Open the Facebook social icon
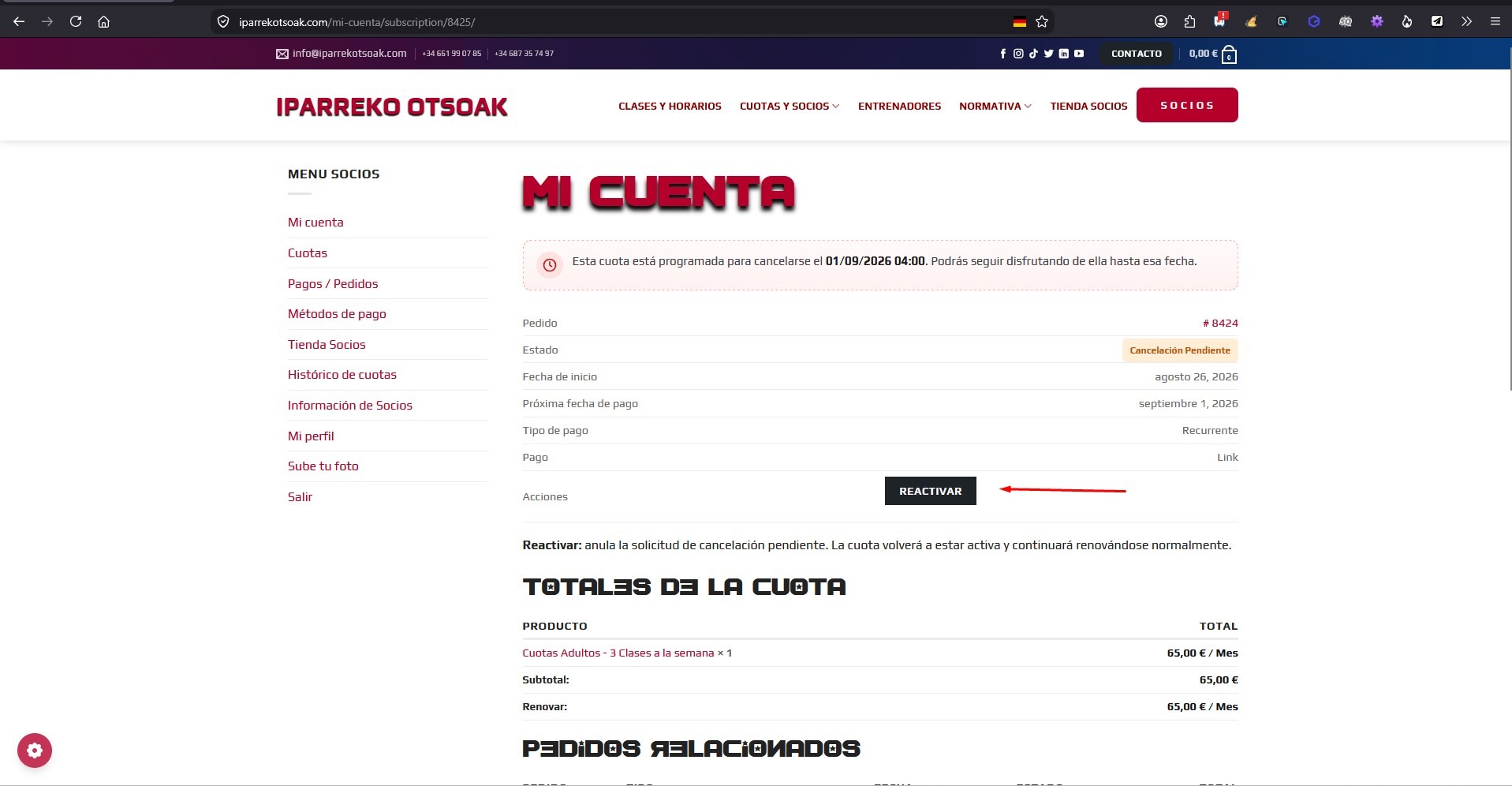 pos(1003,54)
